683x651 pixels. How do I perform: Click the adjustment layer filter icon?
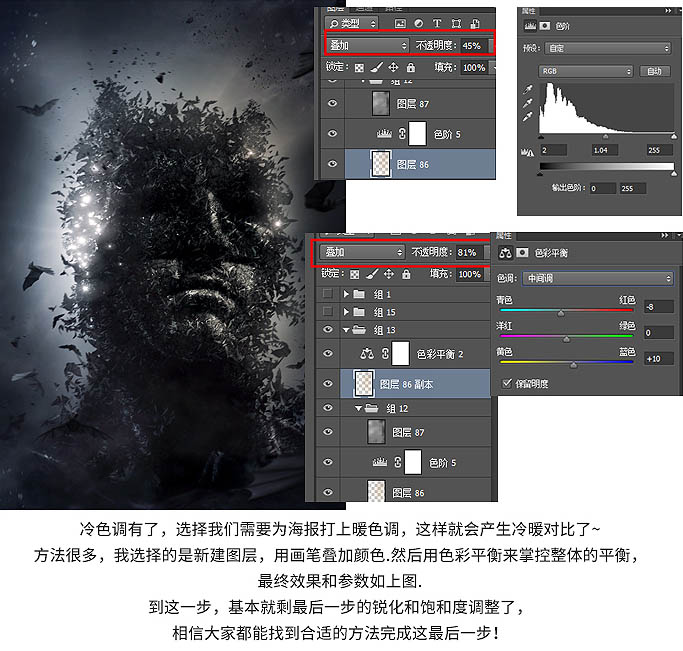[x=419, y=24]
